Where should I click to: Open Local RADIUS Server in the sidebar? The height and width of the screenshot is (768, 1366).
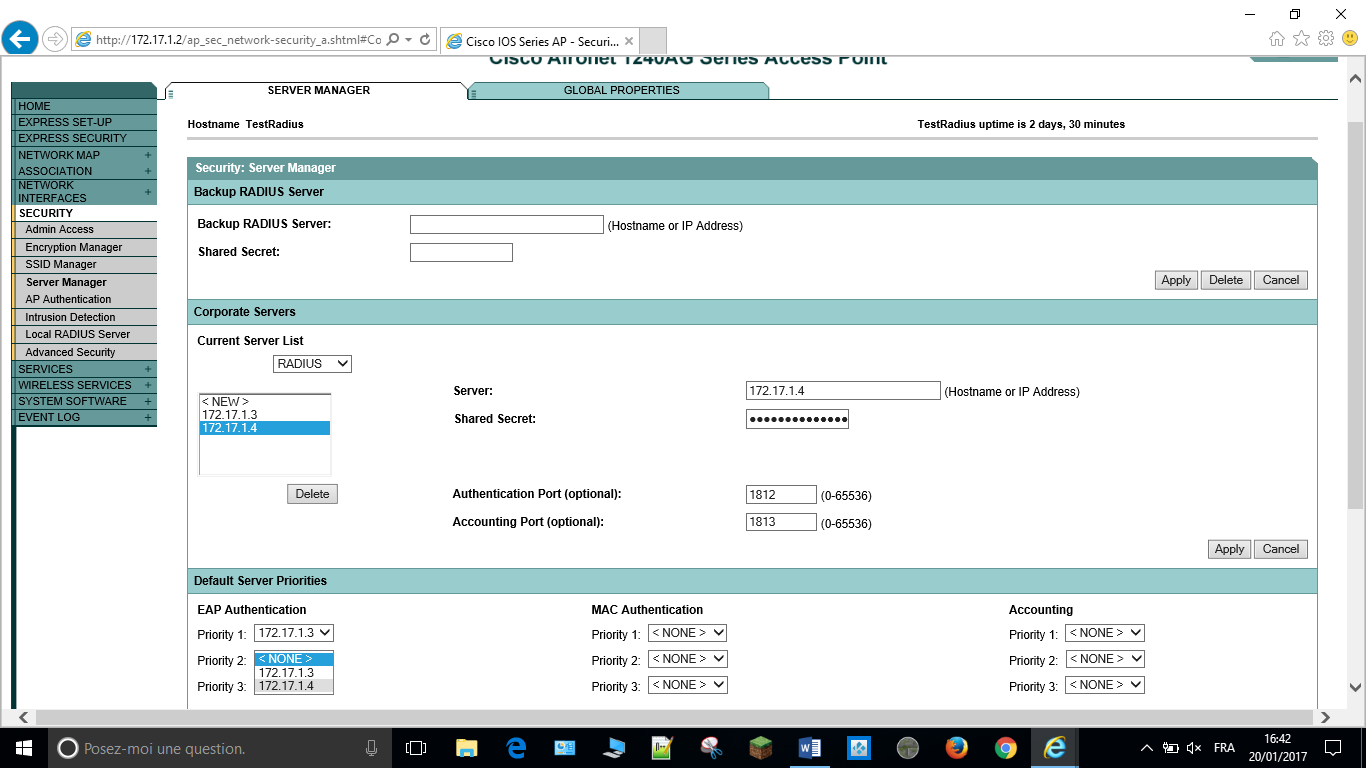coord(78,334)
